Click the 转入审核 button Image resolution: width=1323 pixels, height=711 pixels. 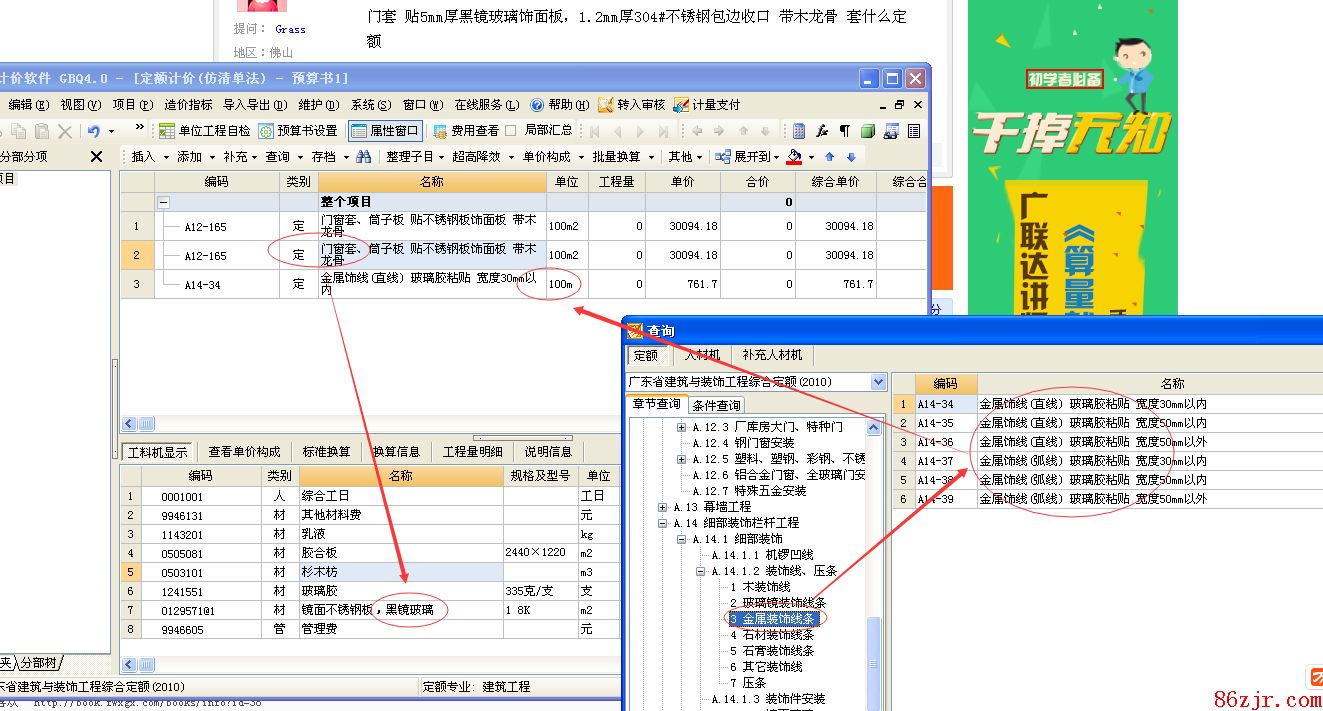[x=632, y=105]
